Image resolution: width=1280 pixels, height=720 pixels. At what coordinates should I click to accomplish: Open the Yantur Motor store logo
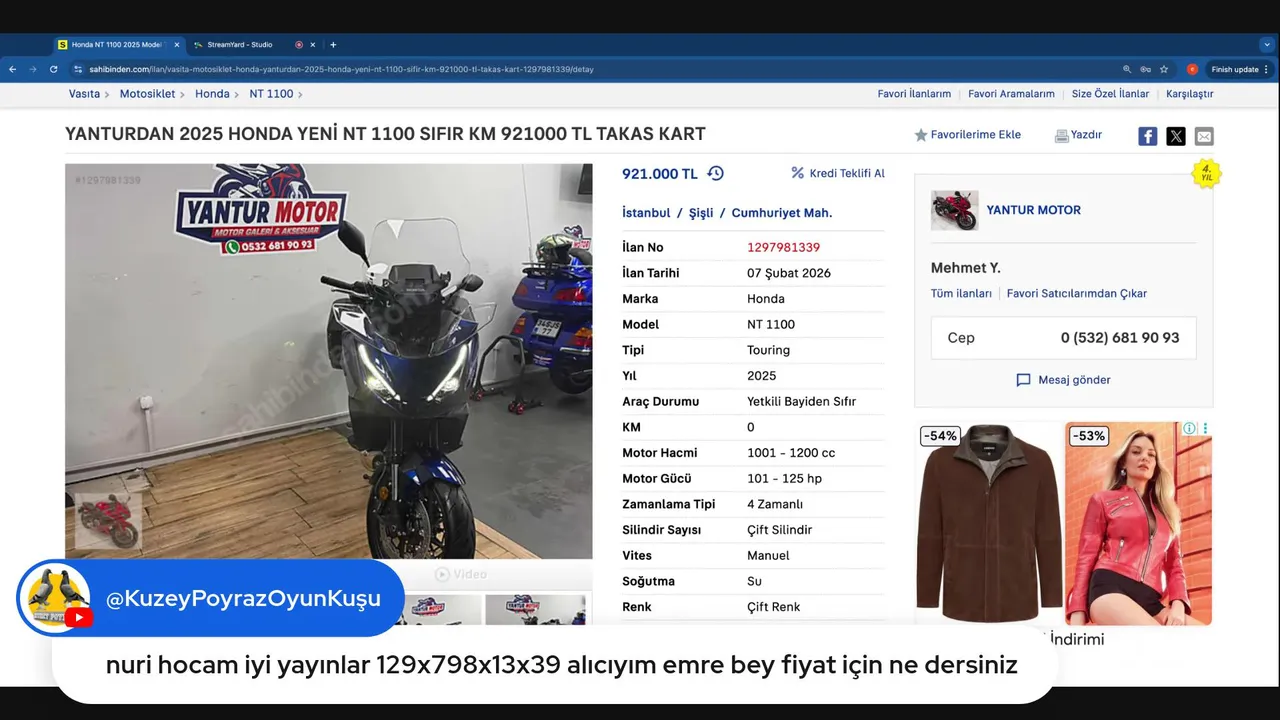tap(955, 210)
